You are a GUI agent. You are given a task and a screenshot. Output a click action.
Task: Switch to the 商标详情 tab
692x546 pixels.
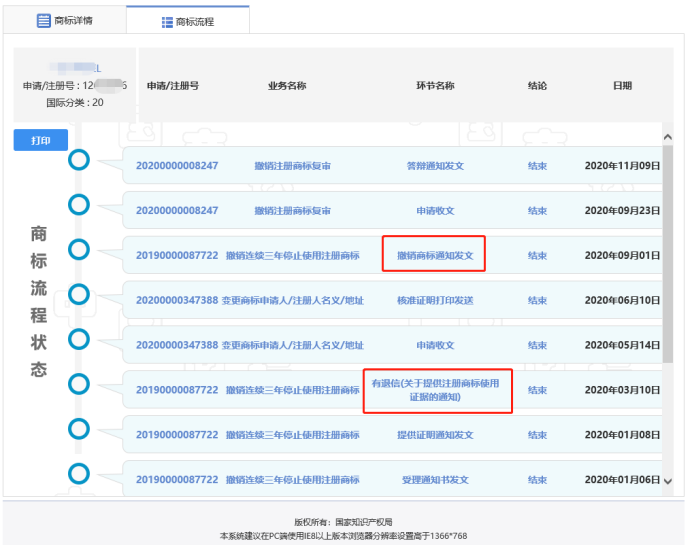[65, 20]
